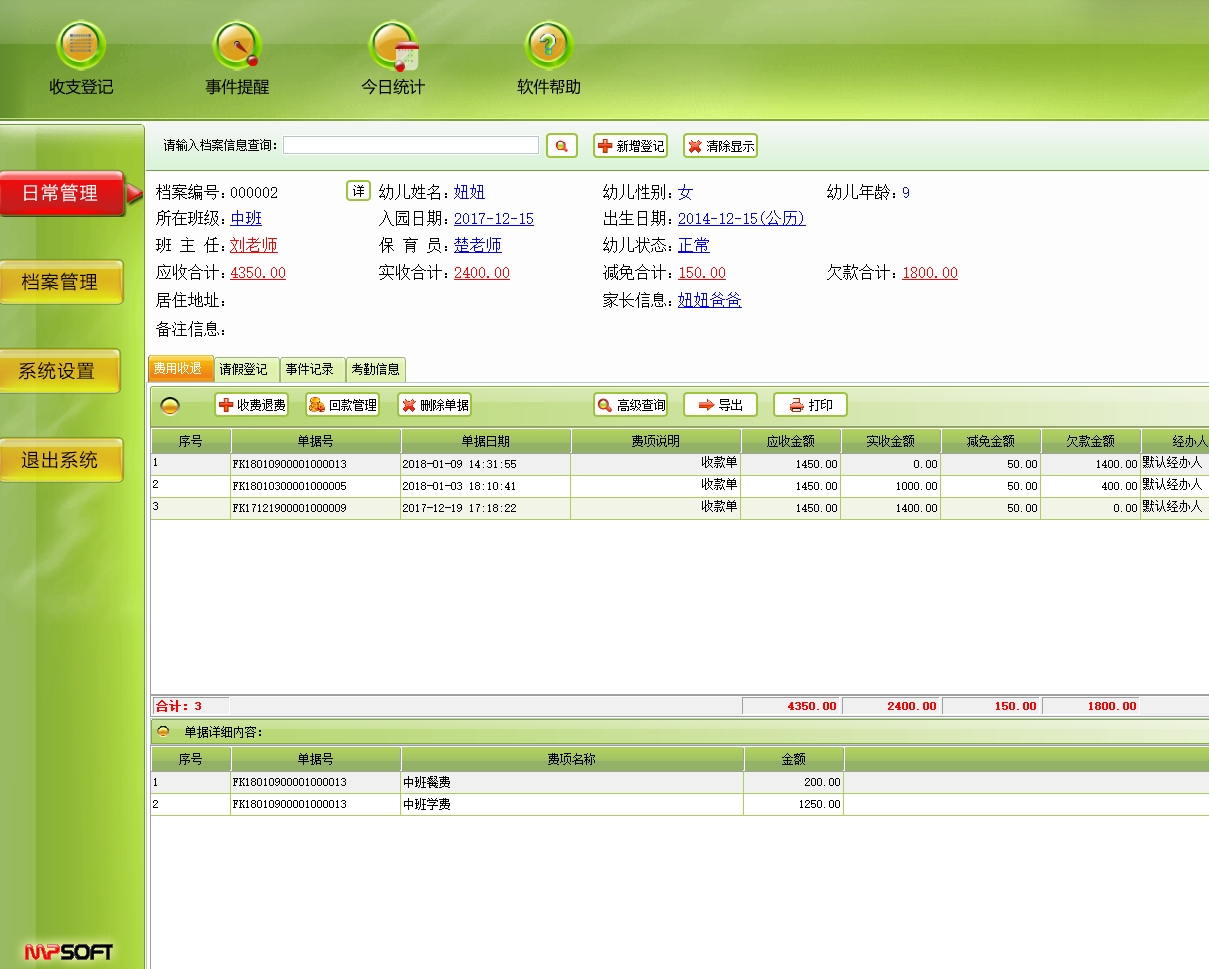
Task: Click the 详 detail icon
Action: [x=358, y=191]
